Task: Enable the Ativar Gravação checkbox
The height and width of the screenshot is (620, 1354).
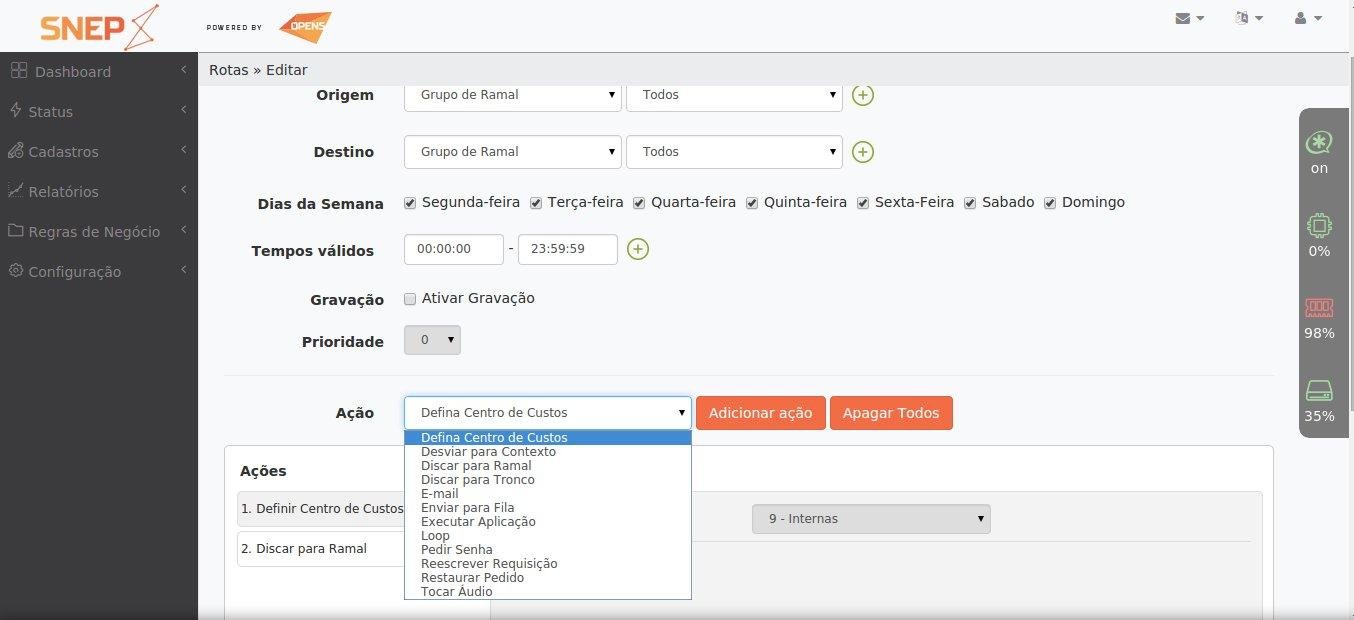Action: [409, 298]
